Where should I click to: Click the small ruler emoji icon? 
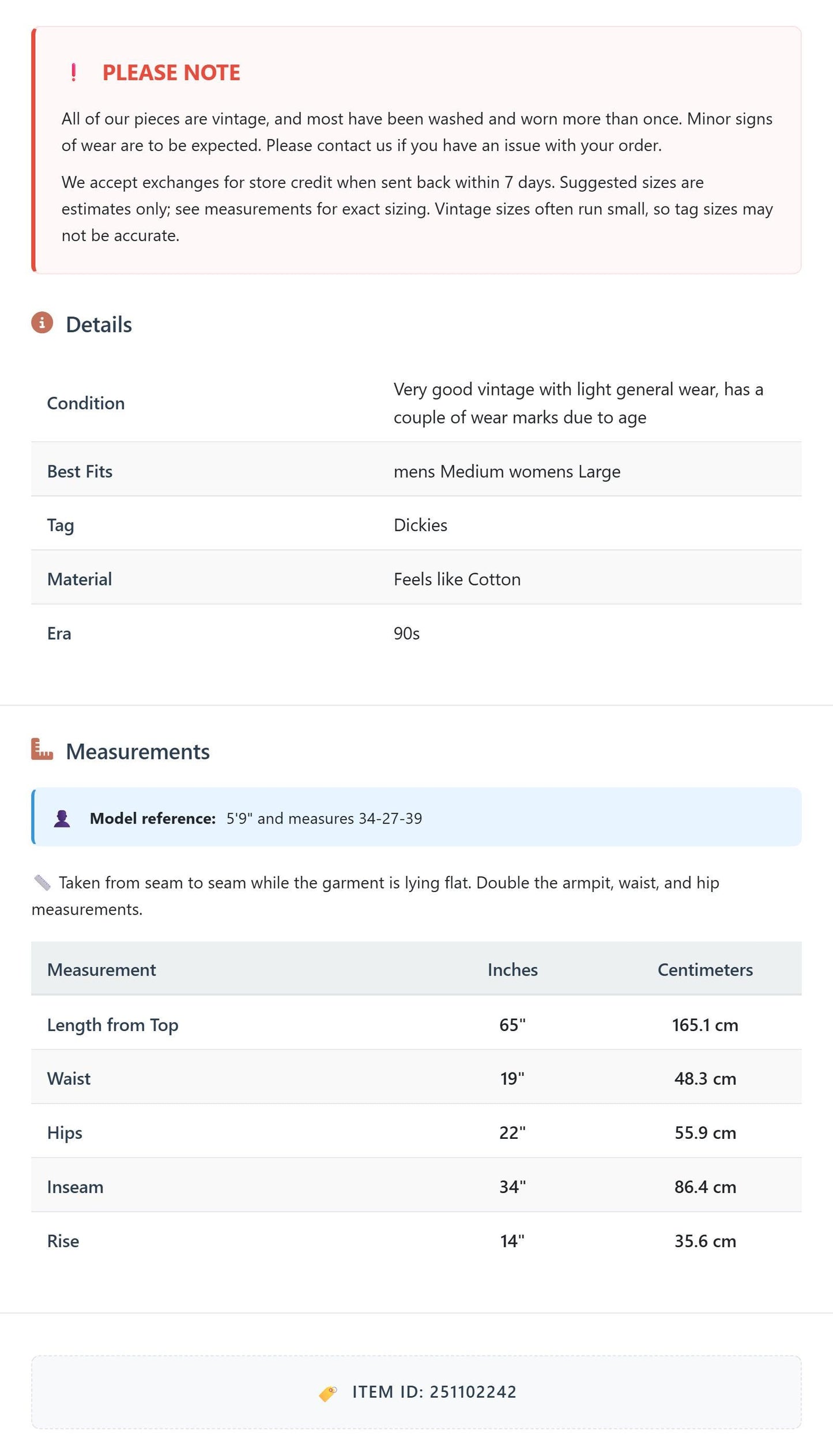[42, 882]
